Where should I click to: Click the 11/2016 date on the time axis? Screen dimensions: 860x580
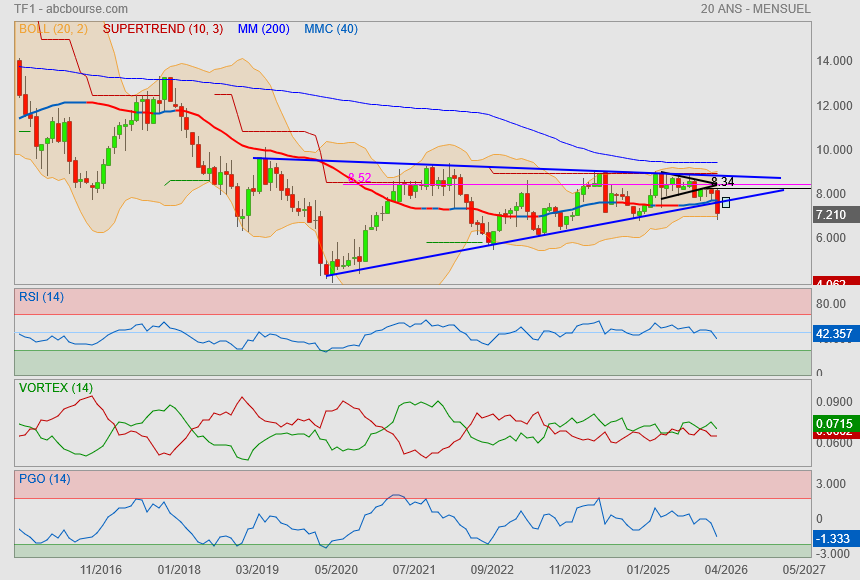(101, 569)
